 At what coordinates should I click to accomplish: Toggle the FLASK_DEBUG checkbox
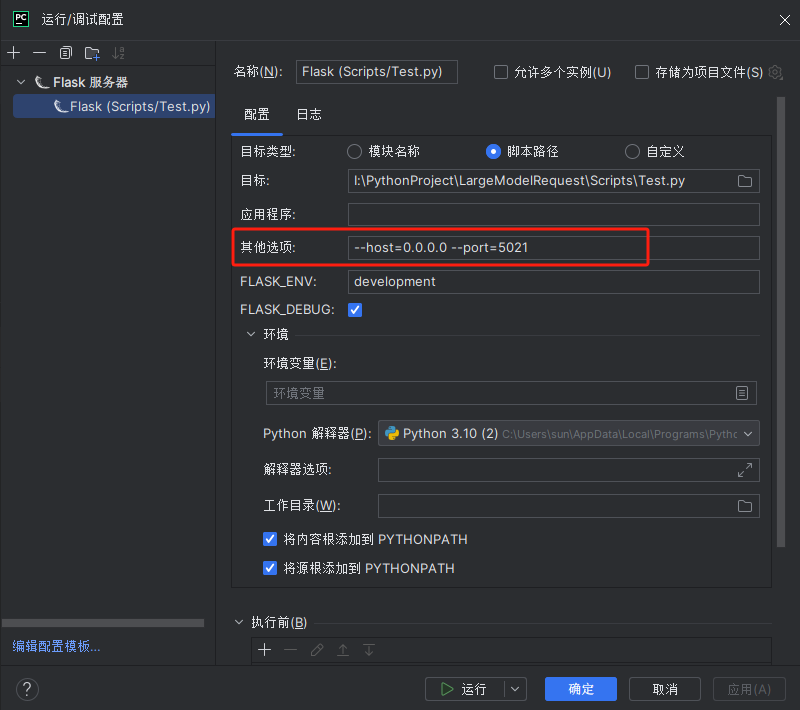pyautogui.click(x=355, y=310)
